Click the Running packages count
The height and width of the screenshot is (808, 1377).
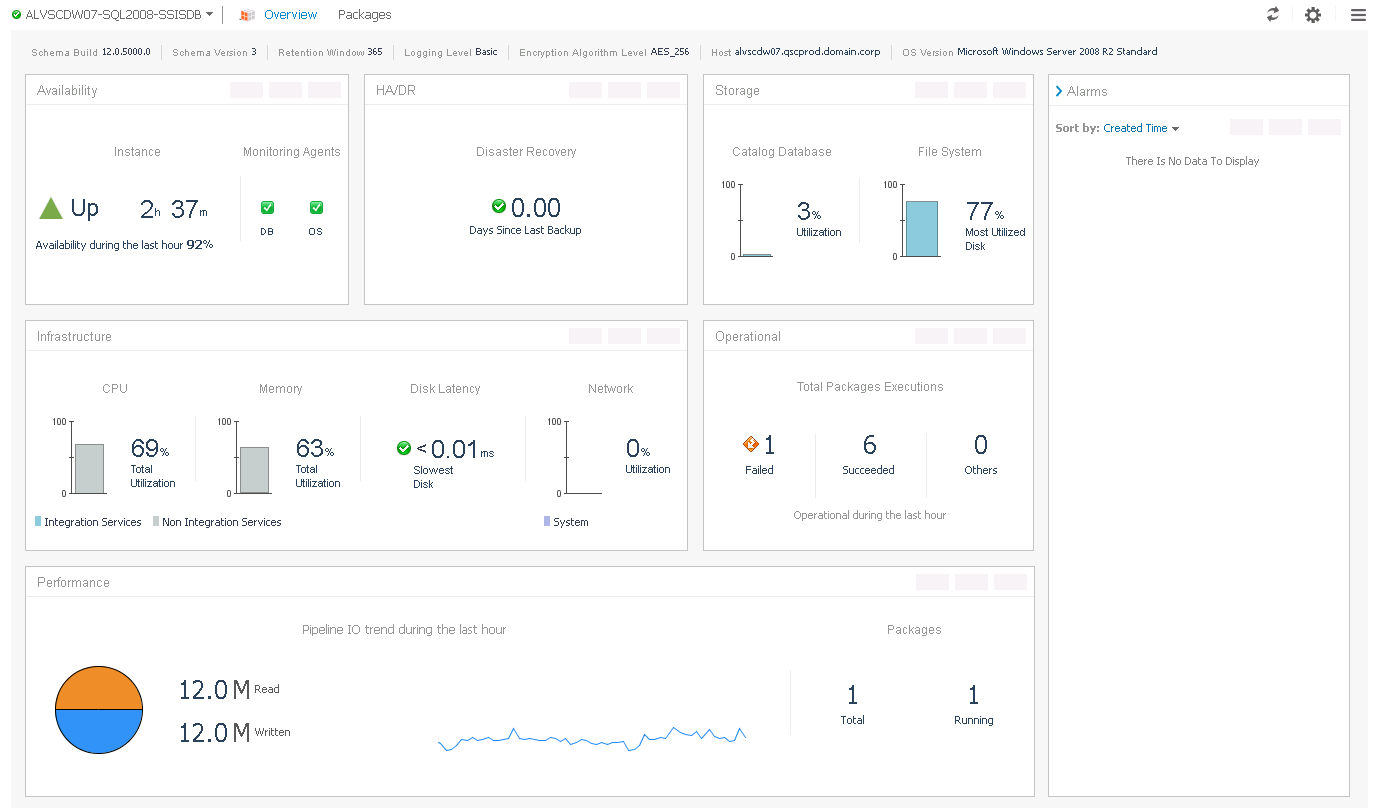pyautogui.click(x=973, y=695)
